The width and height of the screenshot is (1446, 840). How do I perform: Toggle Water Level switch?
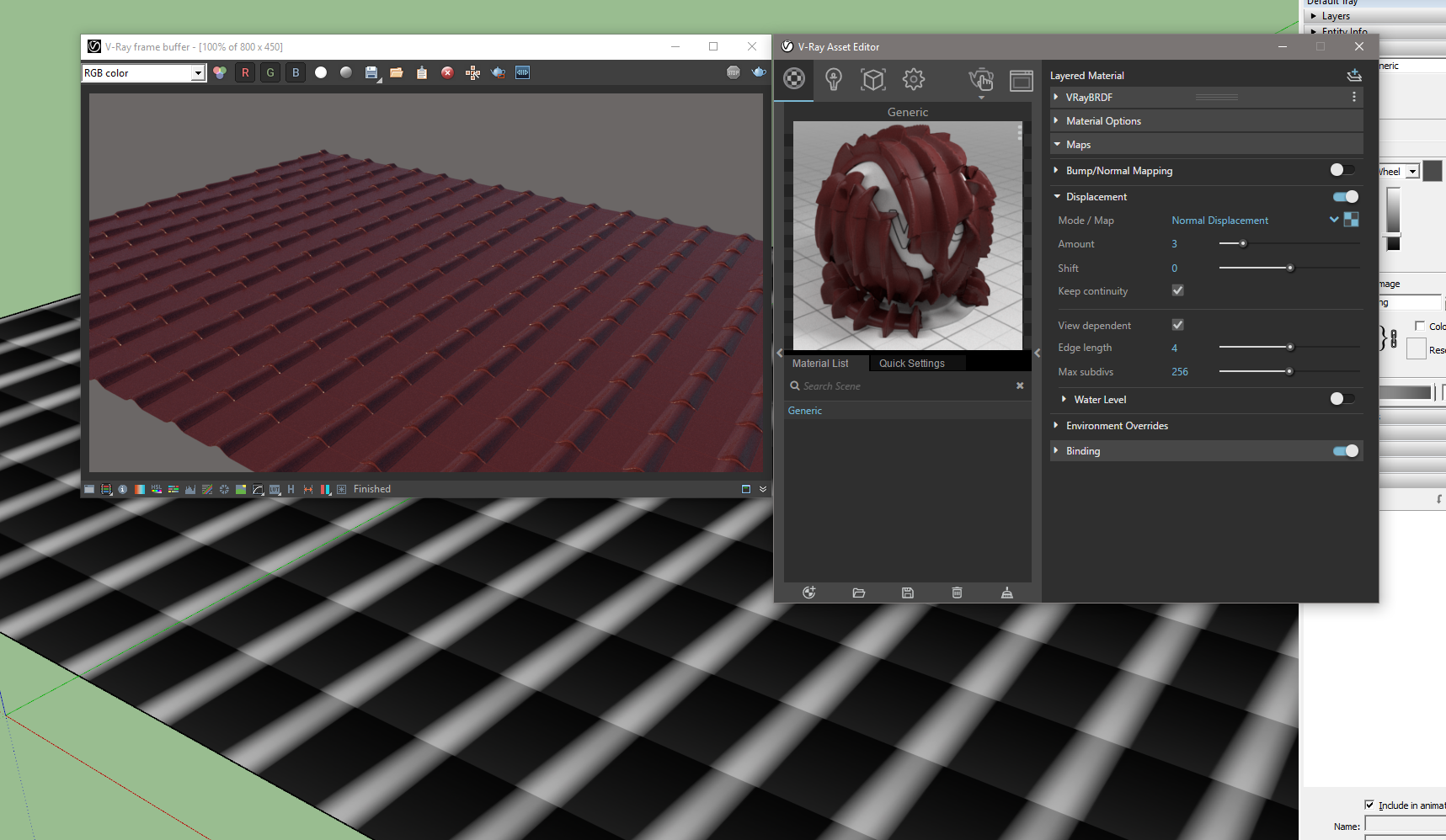pos(1343,399)
